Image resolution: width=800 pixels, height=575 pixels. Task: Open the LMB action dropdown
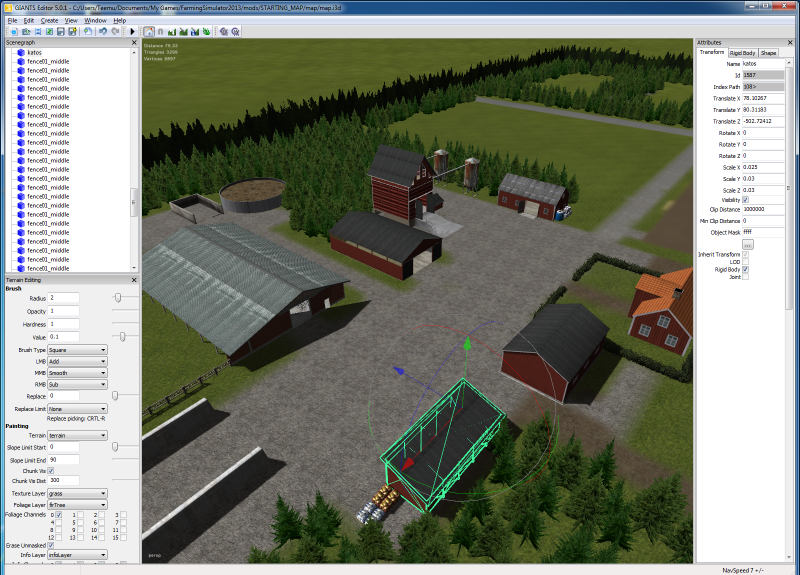pos(77,361)
